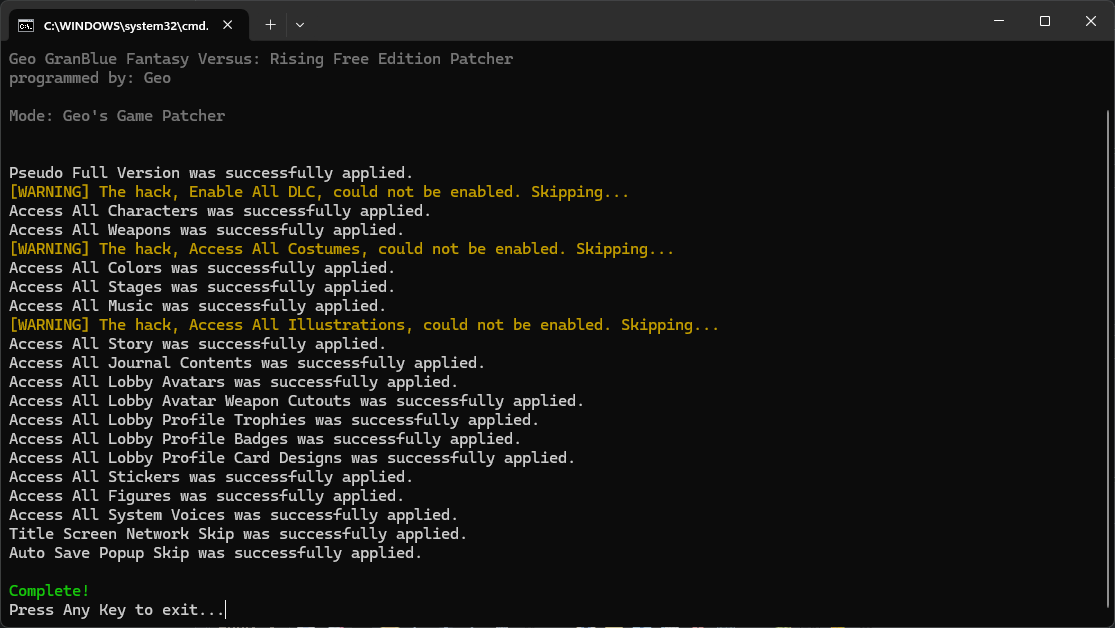
Task: Click 'Access All Story' output line
Action: [197, 344]
